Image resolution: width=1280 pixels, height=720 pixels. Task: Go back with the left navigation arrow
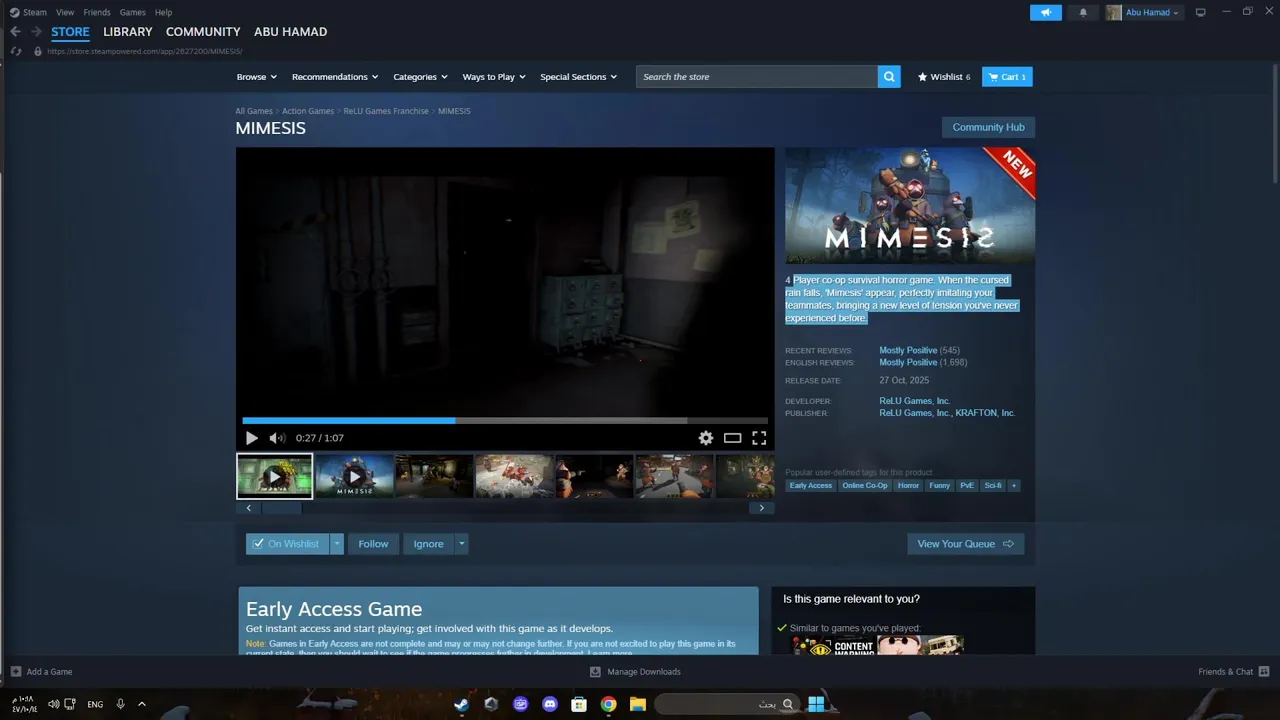click(15, 32)
